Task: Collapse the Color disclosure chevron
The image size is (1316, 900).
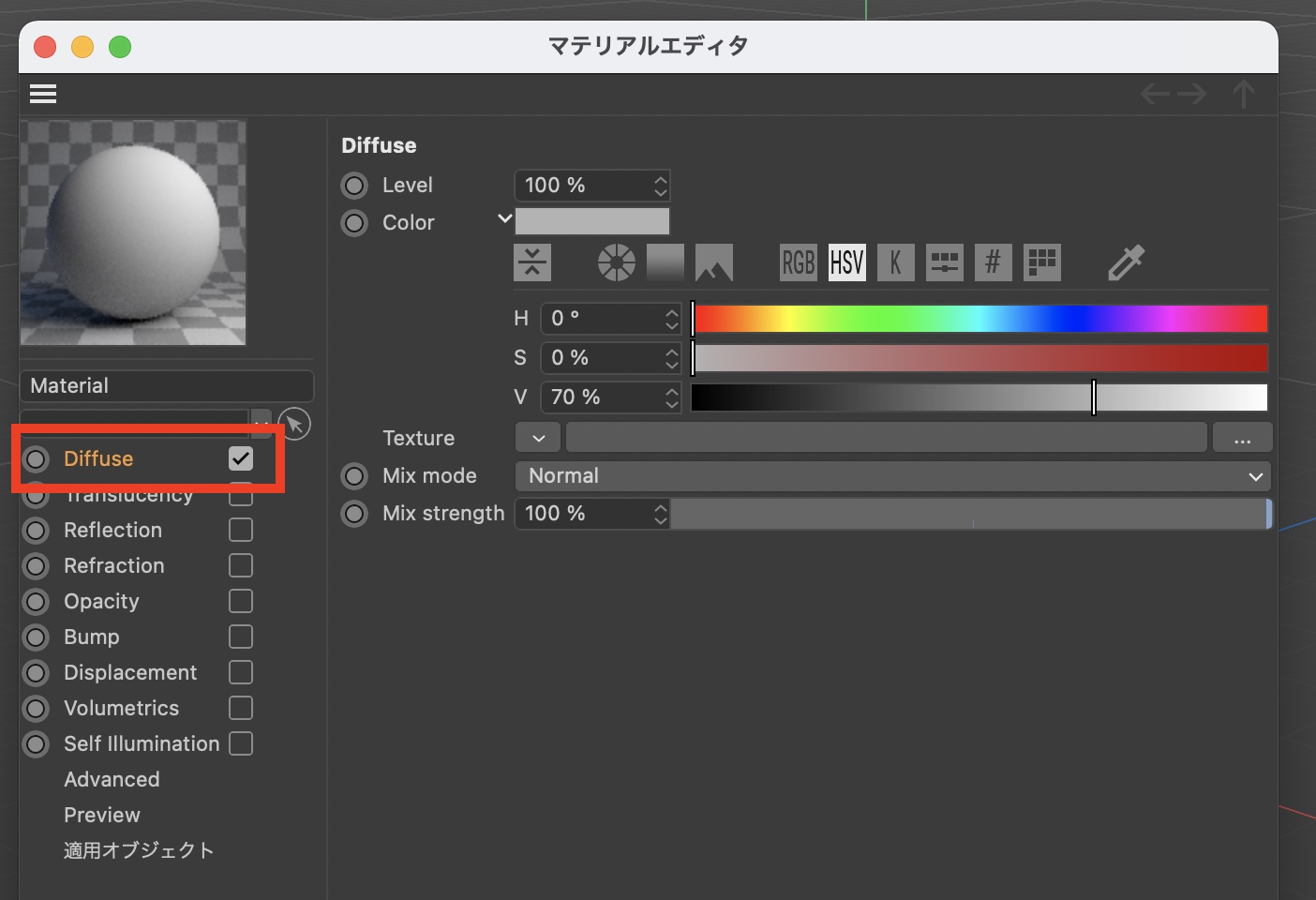Action: point(504,219)
